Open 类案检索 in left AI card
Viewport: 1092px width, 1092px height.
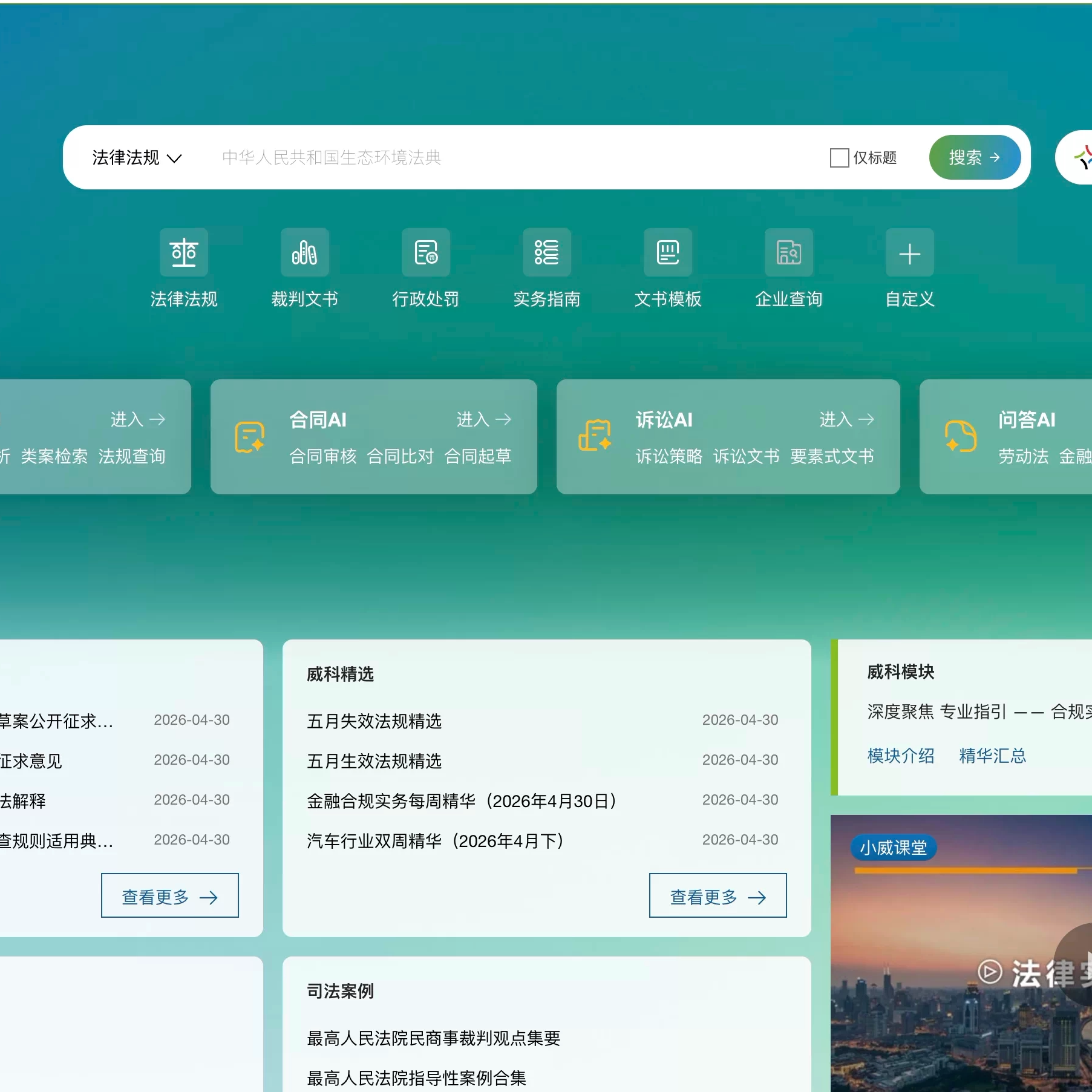(54, 456)
